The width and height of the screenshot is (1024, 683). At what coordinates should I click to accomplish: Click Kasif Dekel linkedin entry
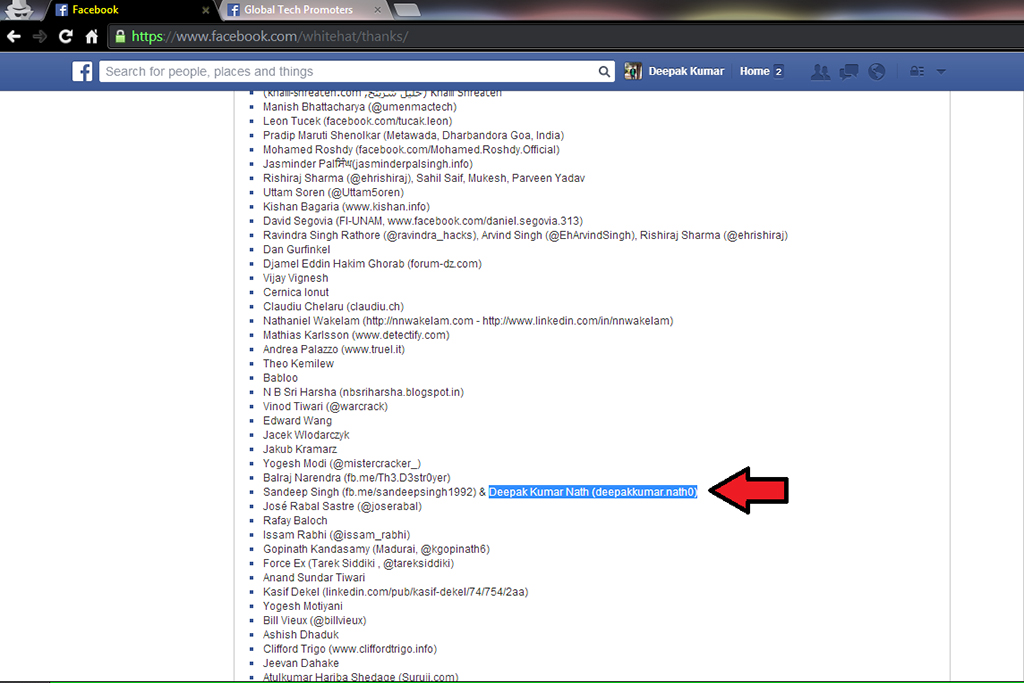coord(396,592)
